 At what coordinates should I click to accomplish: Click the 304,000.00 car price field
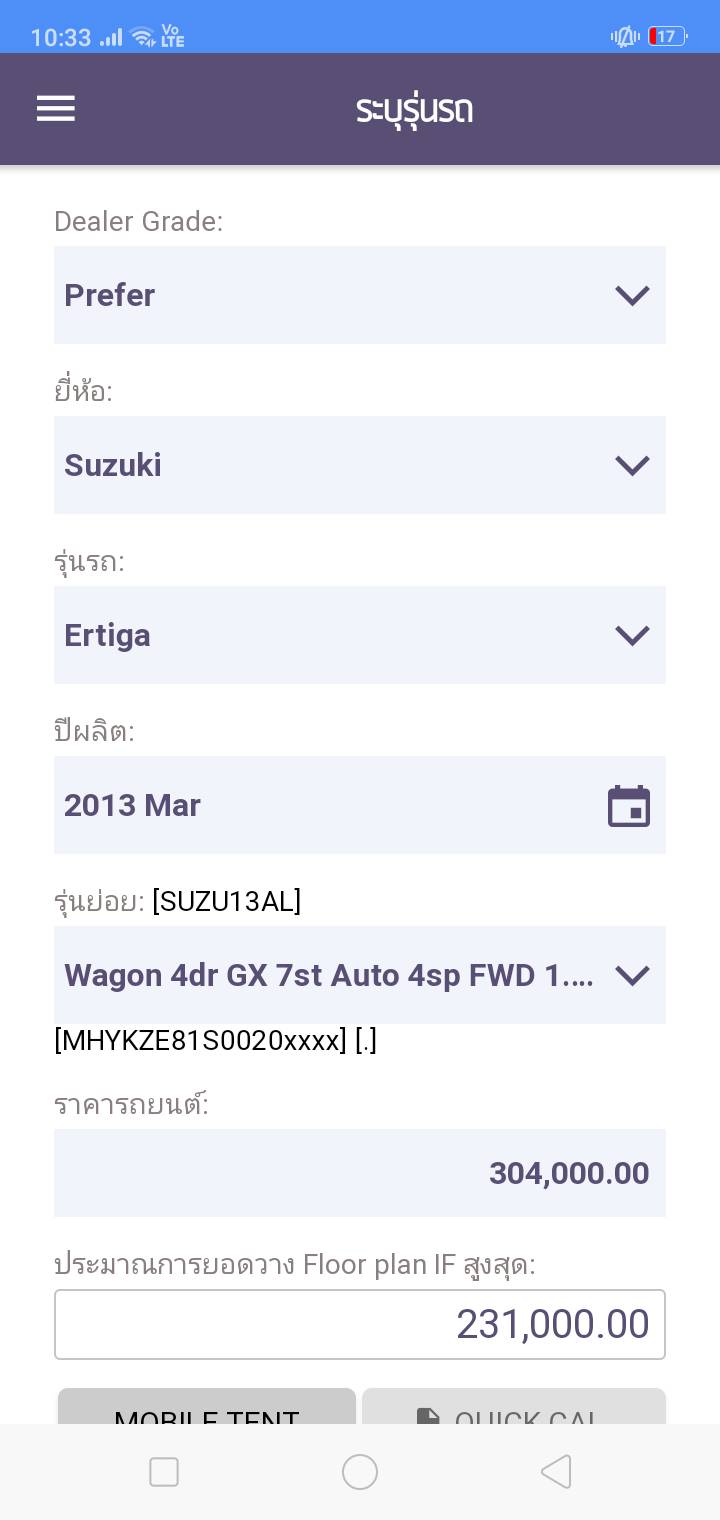(x=360, y=1173)
